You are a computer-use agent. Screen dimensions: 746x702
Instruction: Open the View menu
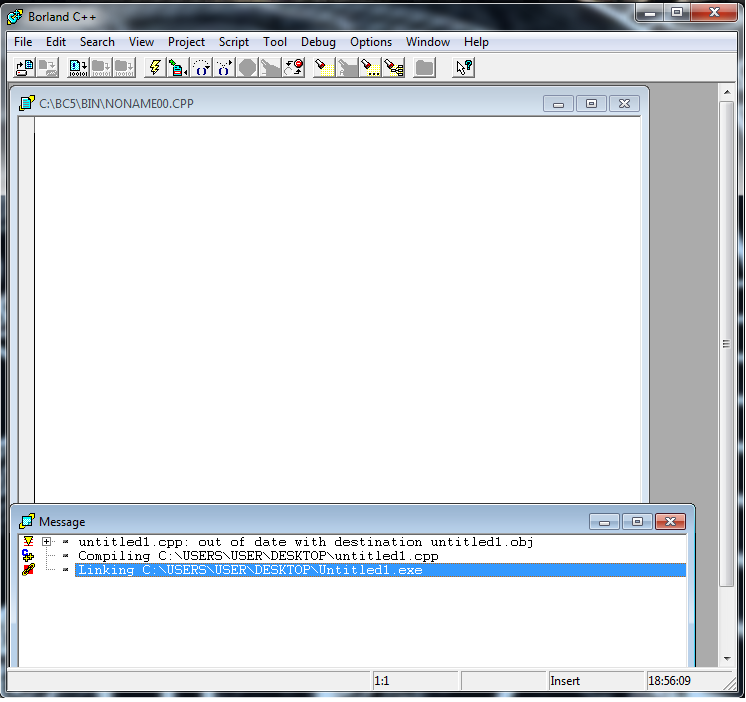tap(141, 42)
